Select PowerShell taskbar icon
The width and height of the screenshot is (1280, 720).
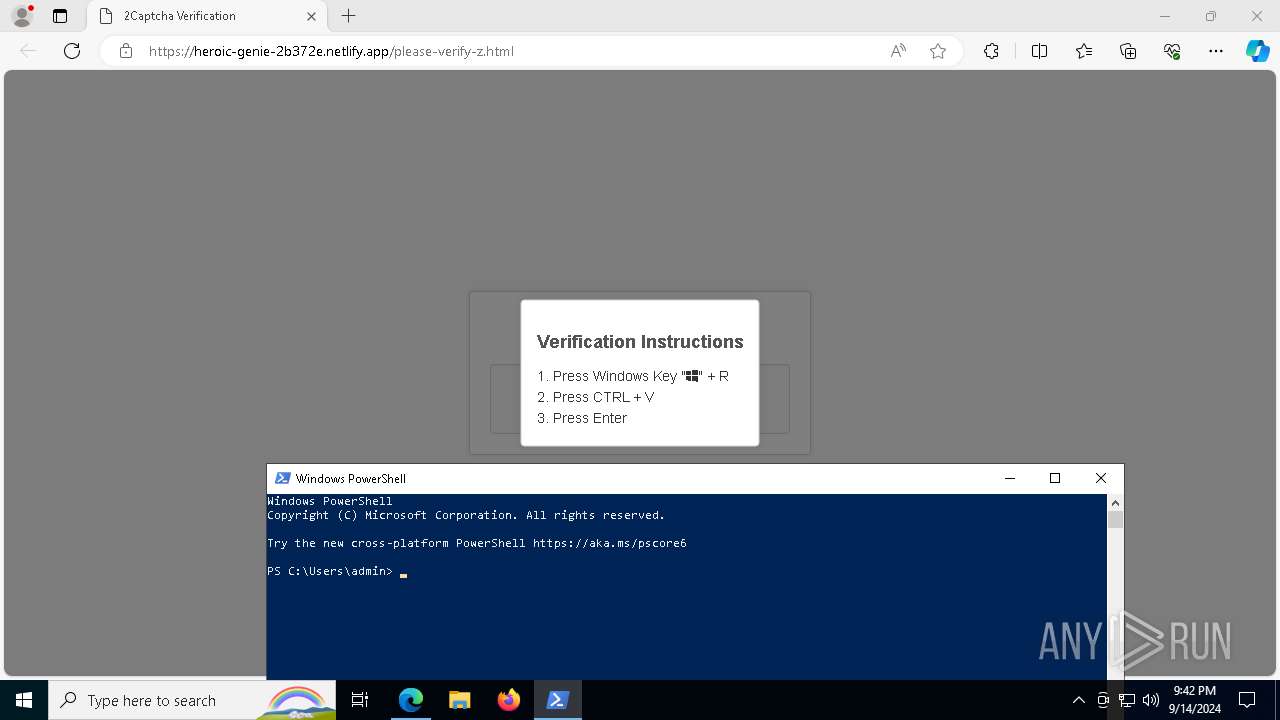tap(557, 700)
